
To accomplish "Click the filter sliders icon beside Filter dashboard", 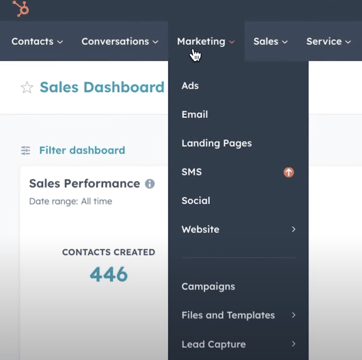I will 25,150.
